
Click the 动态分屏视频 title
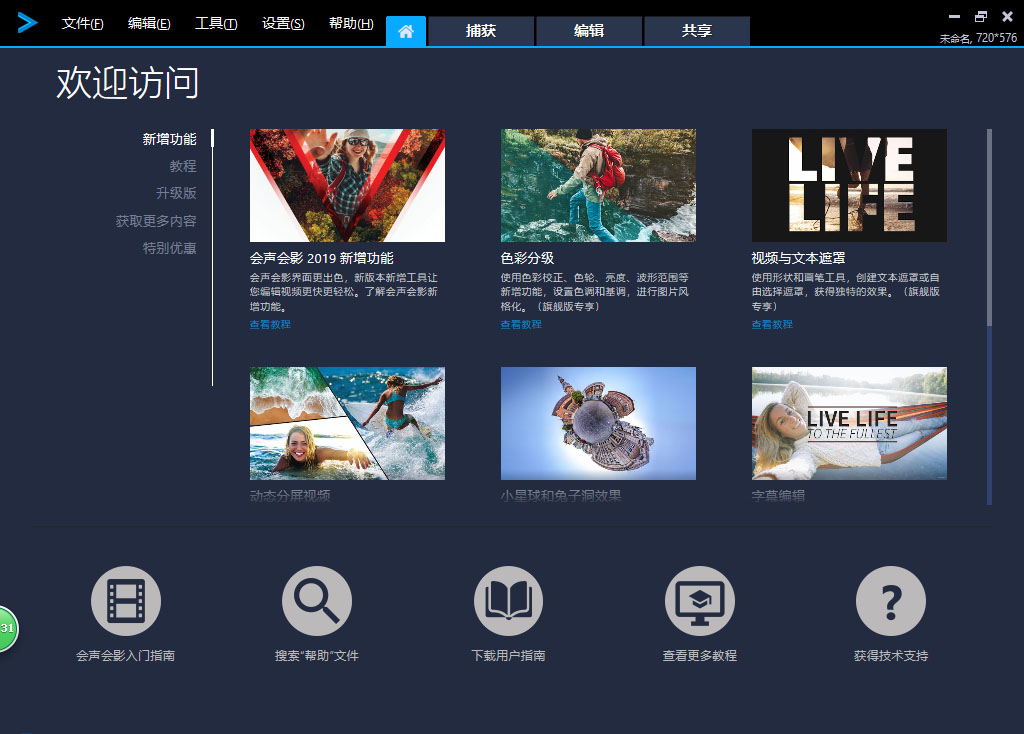(x=290, y=496)
